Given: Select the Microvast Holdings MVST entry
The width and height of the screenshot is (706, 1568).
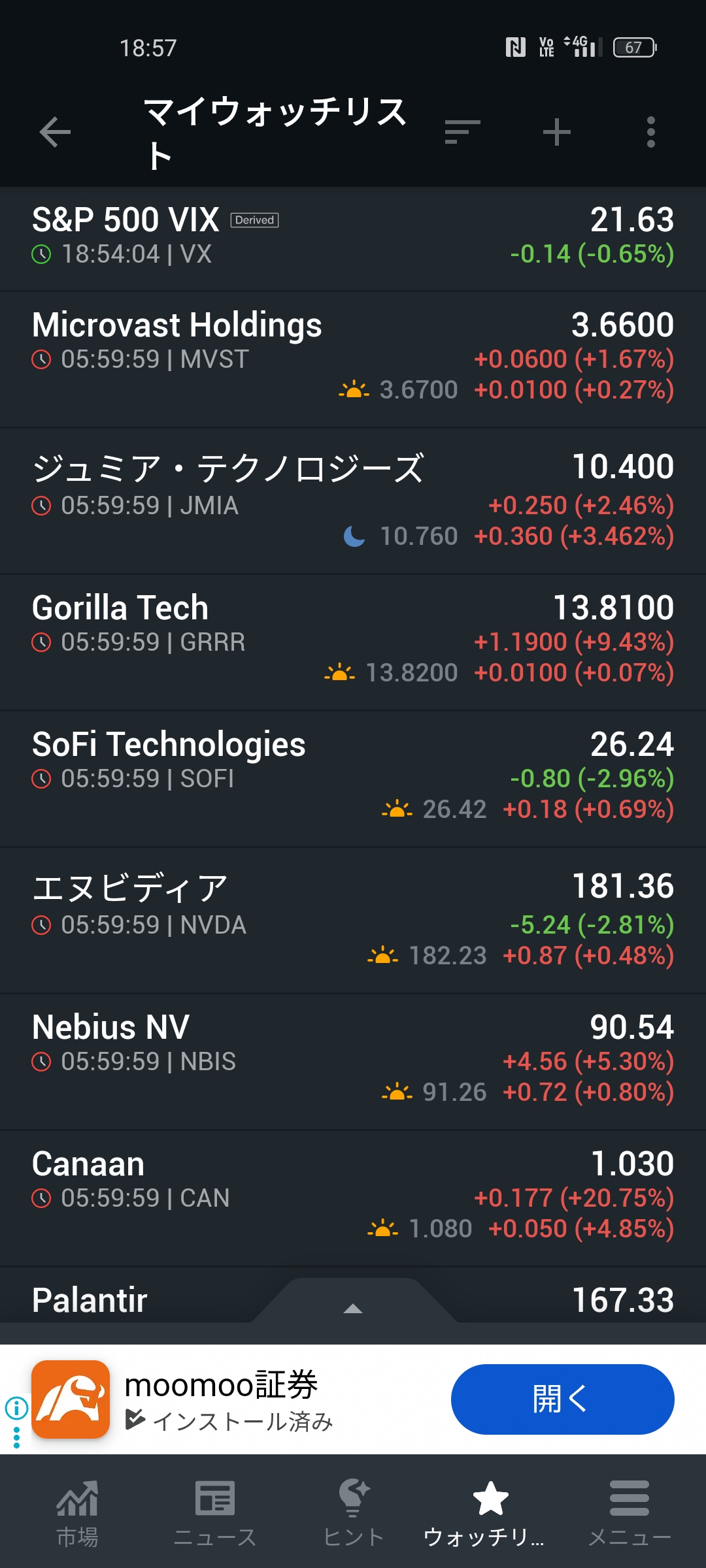Looking at the screenshot, I should [x=353, y=358].
